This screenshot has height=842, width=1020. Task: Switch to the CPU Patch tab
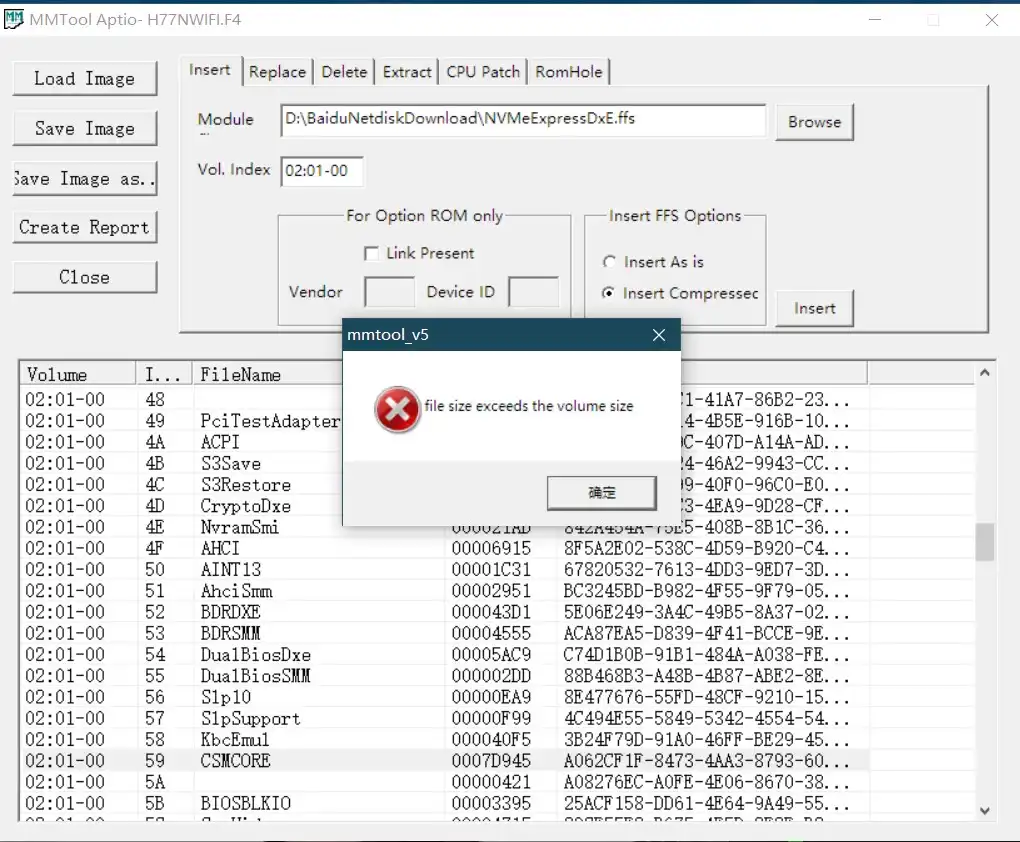pos(482,71)
